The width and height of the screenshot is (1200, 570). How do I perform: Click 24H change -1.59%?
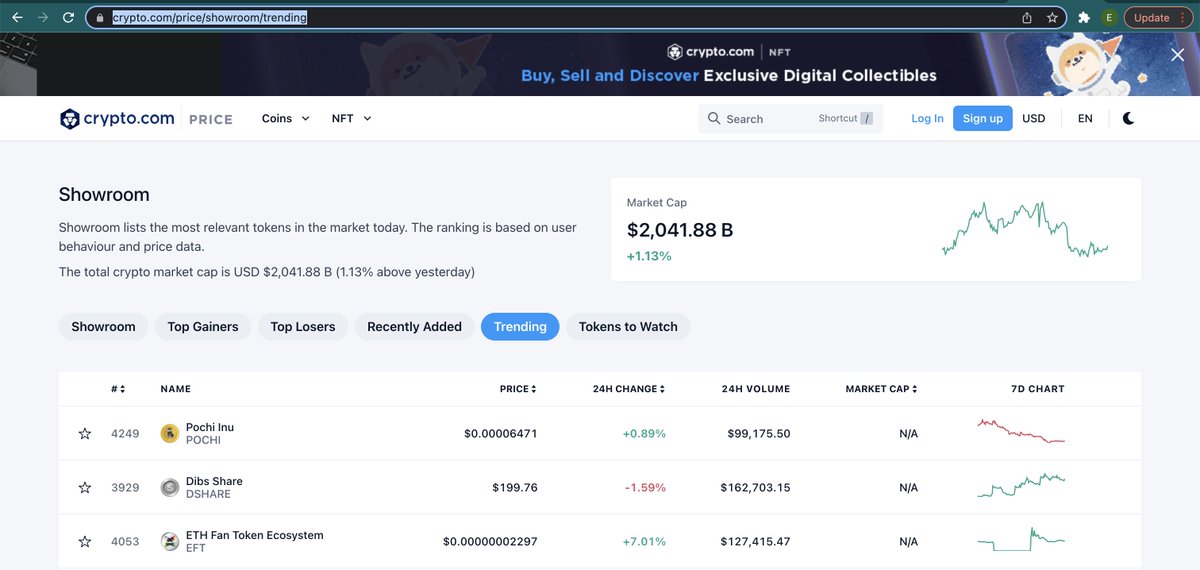click(x=645, y=488)
